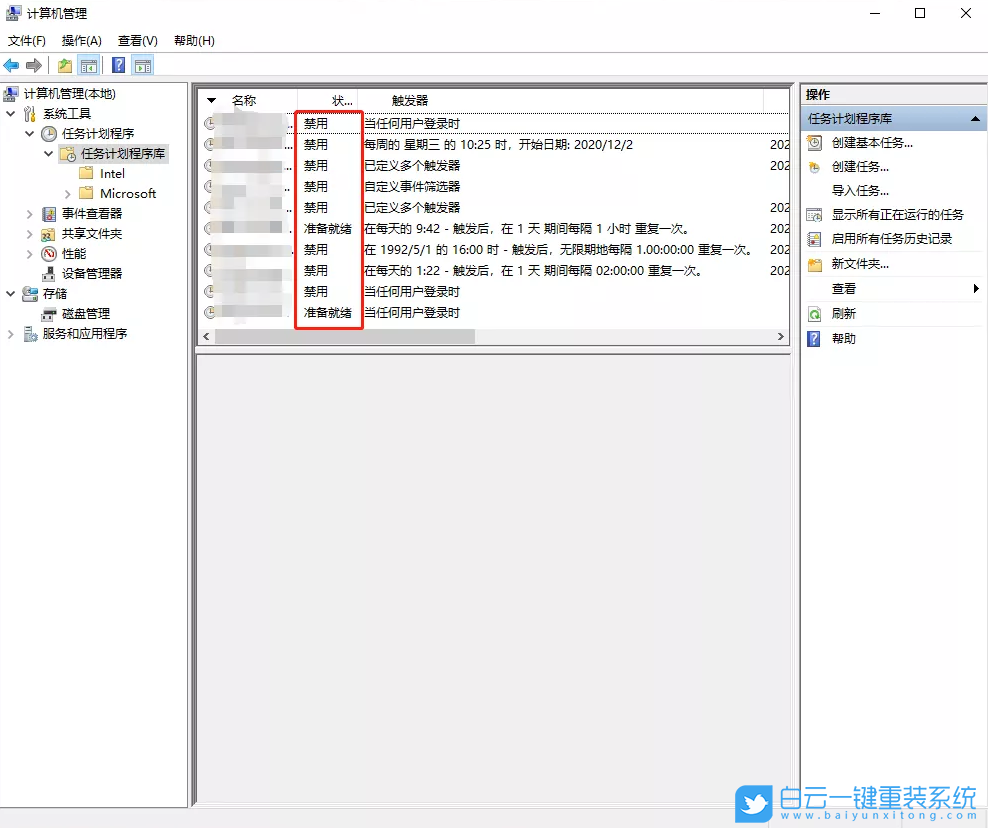The image size is (988, 828).
Task: Select the 创建任务 clock icon
Action: pos(812,166)
